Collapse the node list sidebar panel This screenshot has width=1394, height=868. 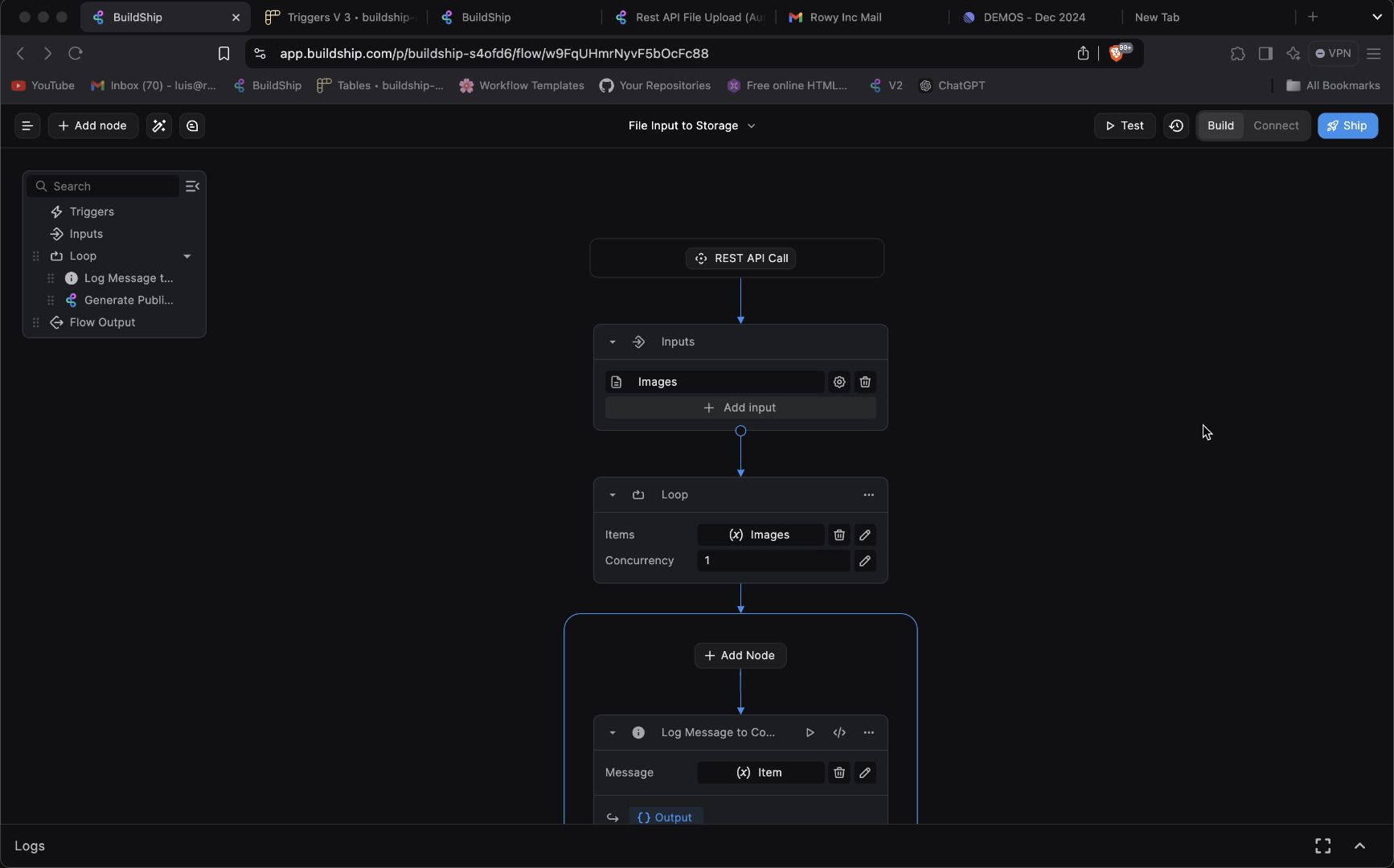[192, 186]
